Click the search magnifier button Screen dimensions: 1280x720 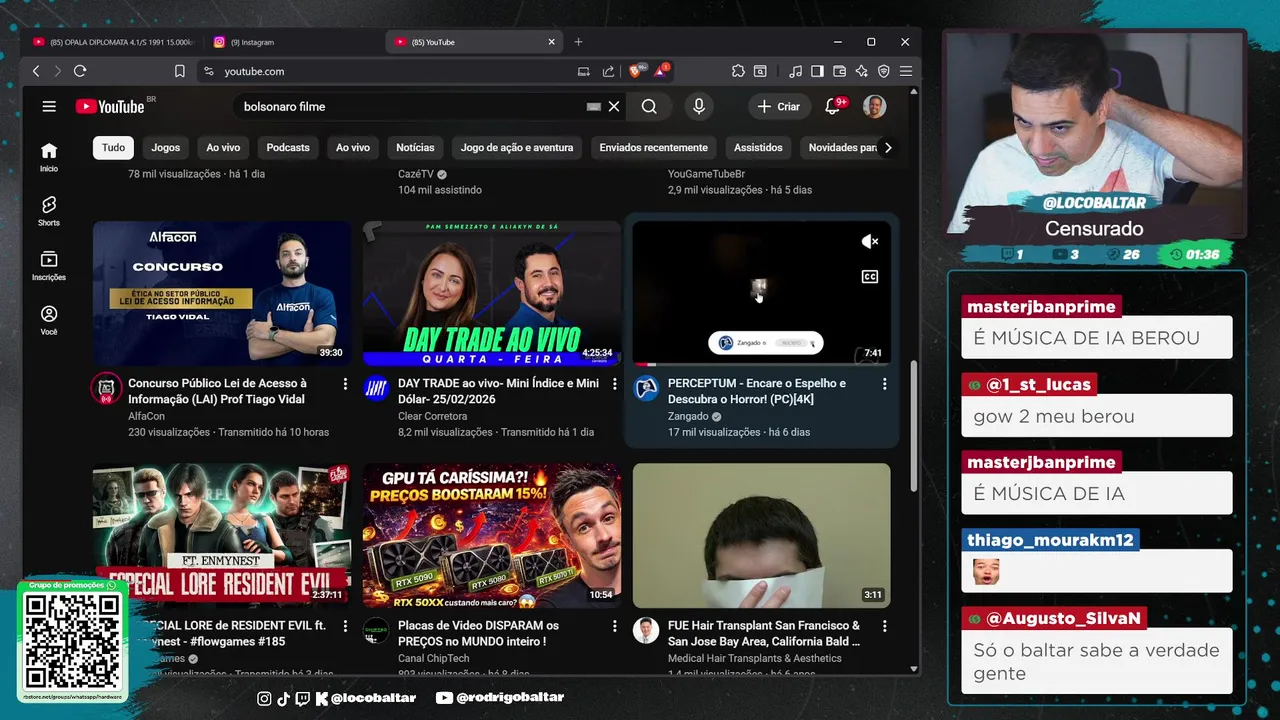click(649, 106)
